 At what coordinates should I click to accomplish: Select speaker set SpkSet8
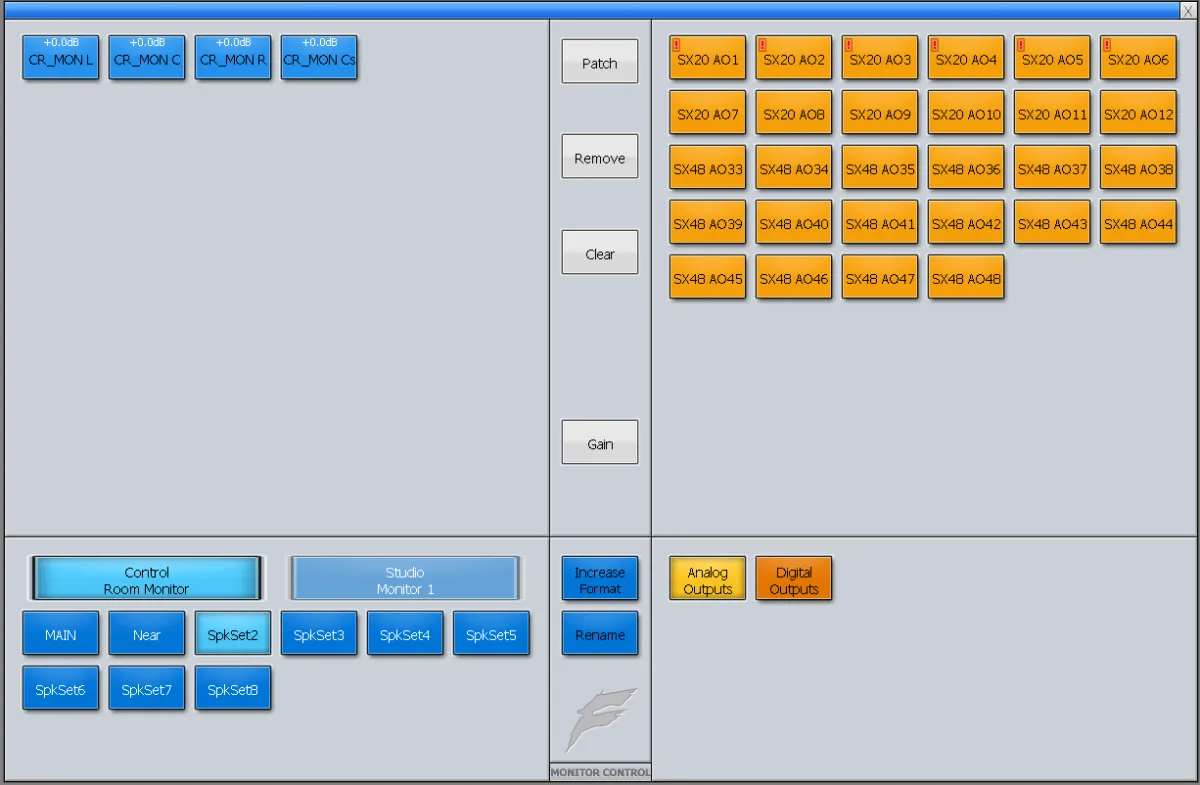[233, 689]
